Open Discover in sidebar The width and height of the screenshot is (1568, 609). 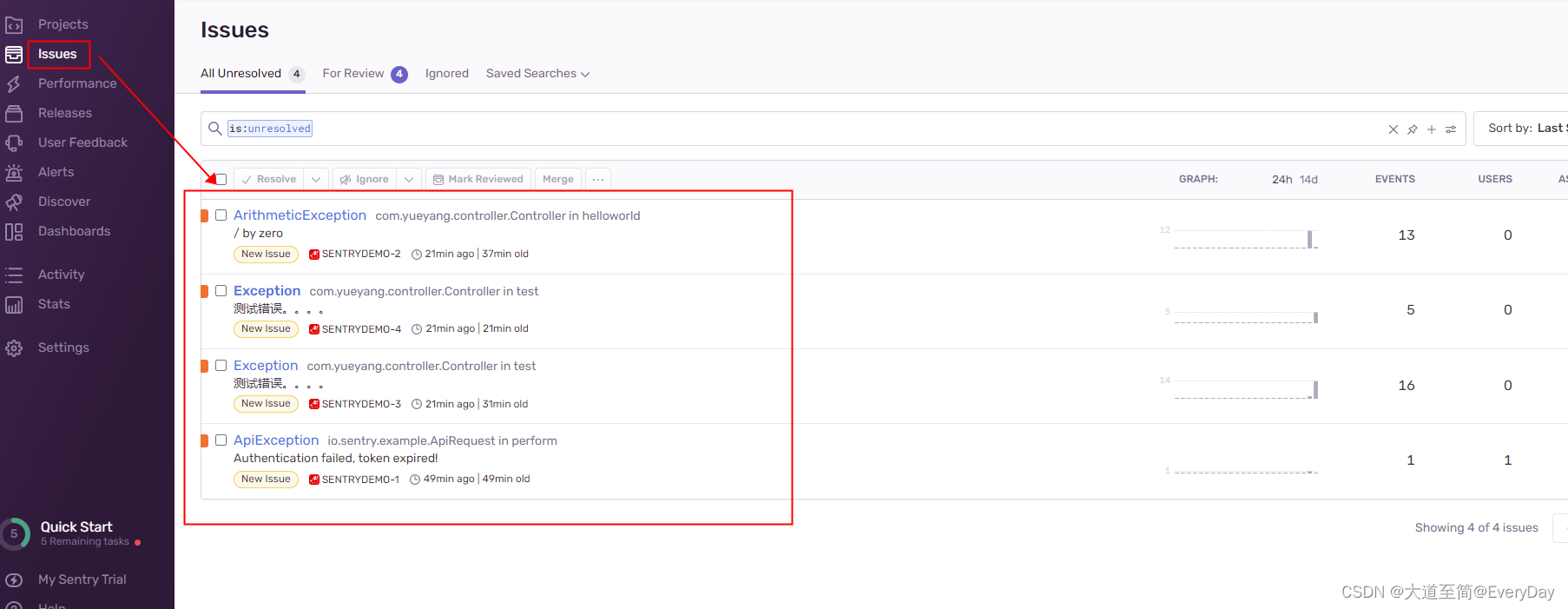point(63,202)
